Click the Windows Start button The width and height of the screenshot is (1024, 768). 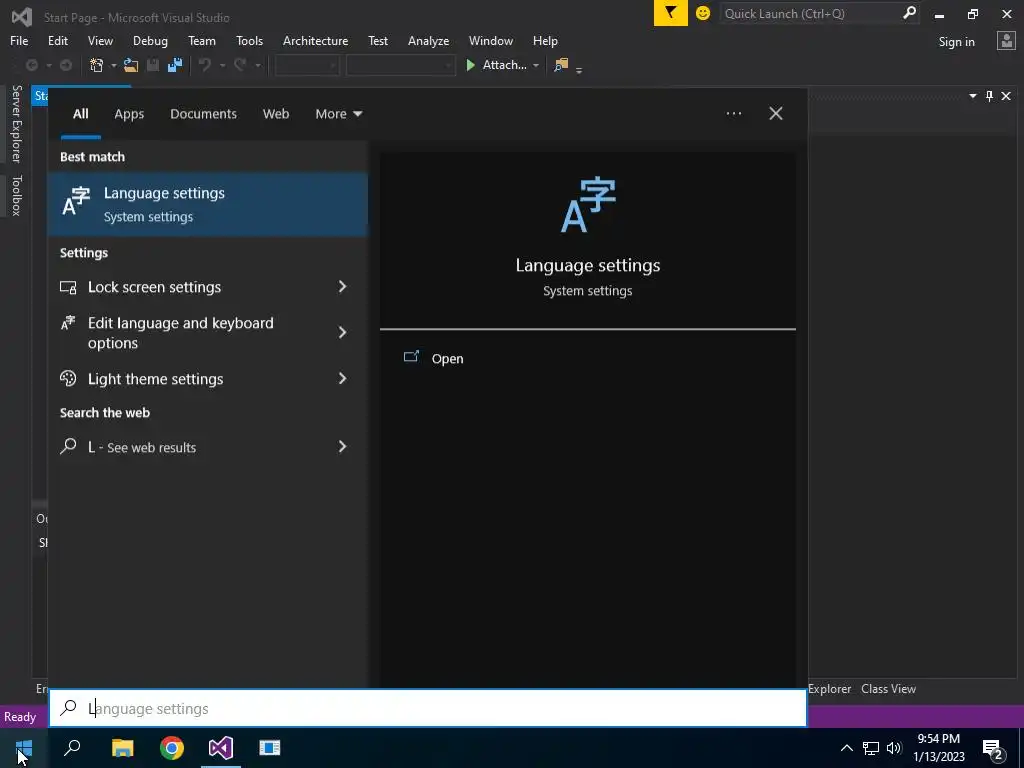click(x=24, y=748)
